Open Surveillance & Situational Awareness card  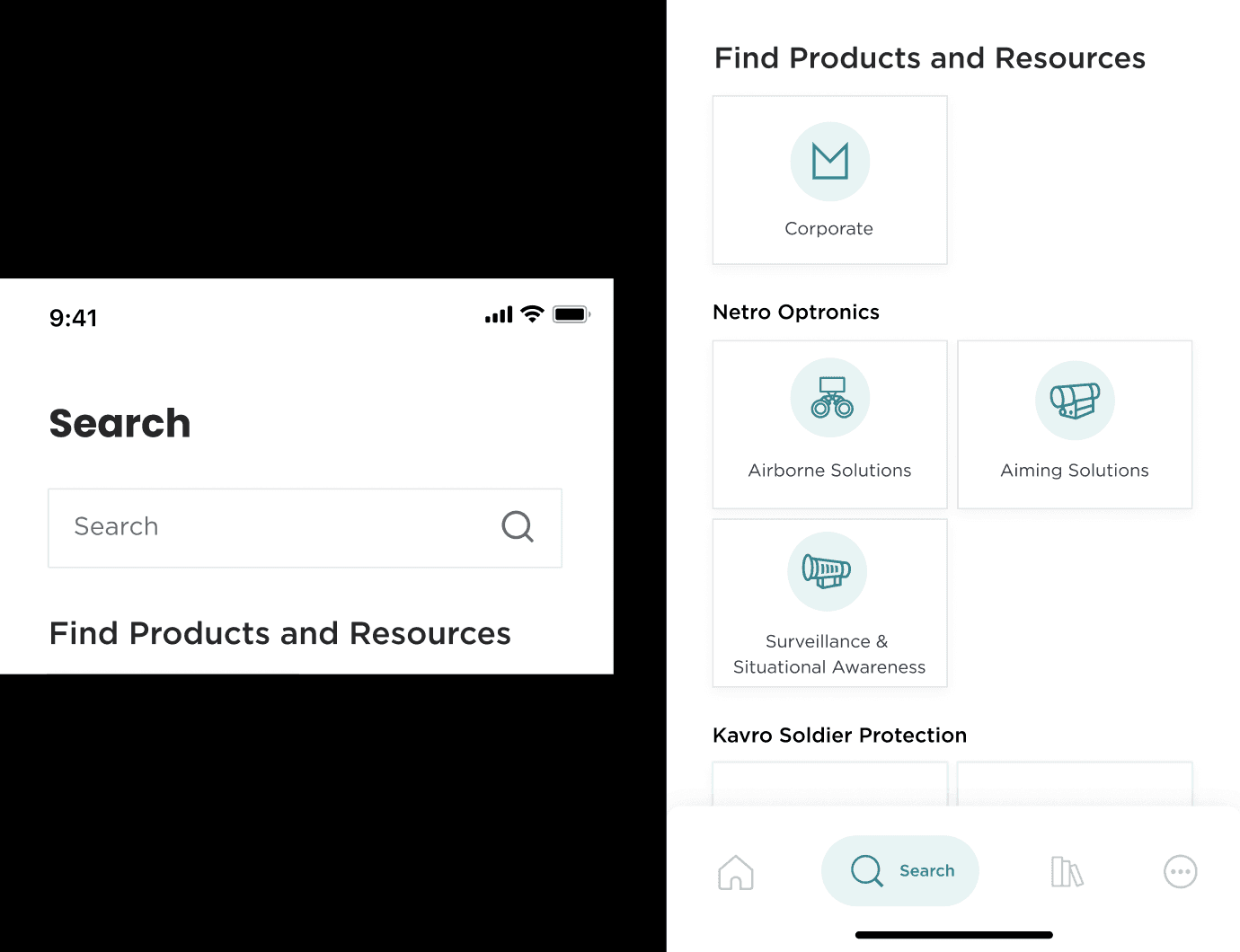coord(829,603)
